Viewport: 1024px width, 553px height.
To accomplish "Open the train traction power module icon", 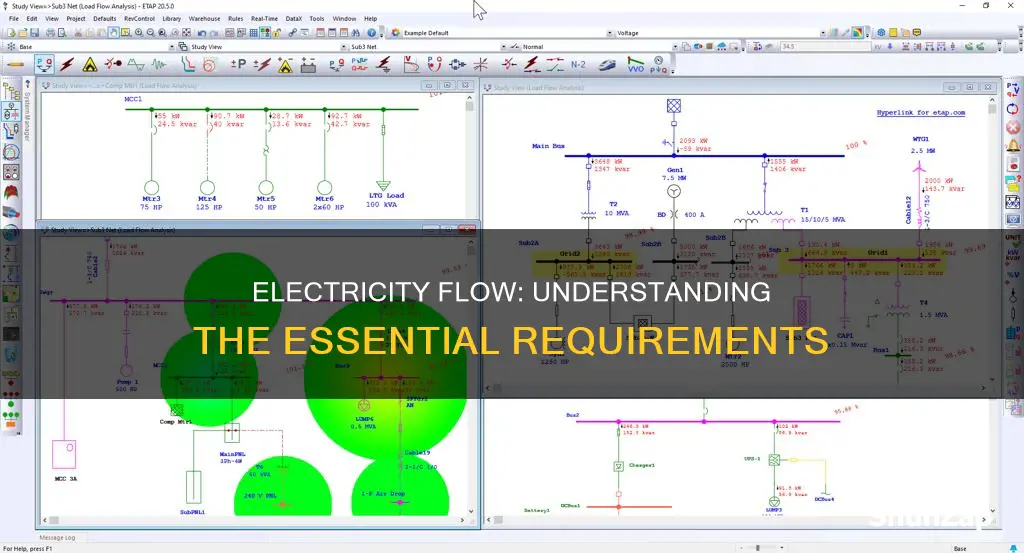I will 607,65.
